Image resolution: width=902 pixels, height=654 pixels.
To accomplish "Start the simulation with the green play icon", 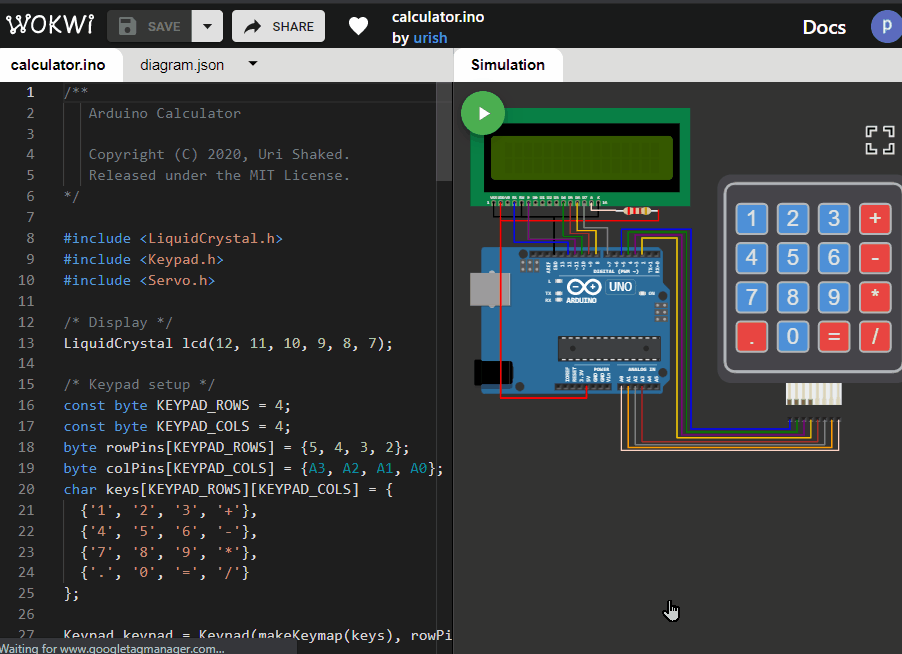I will (483, 114).
